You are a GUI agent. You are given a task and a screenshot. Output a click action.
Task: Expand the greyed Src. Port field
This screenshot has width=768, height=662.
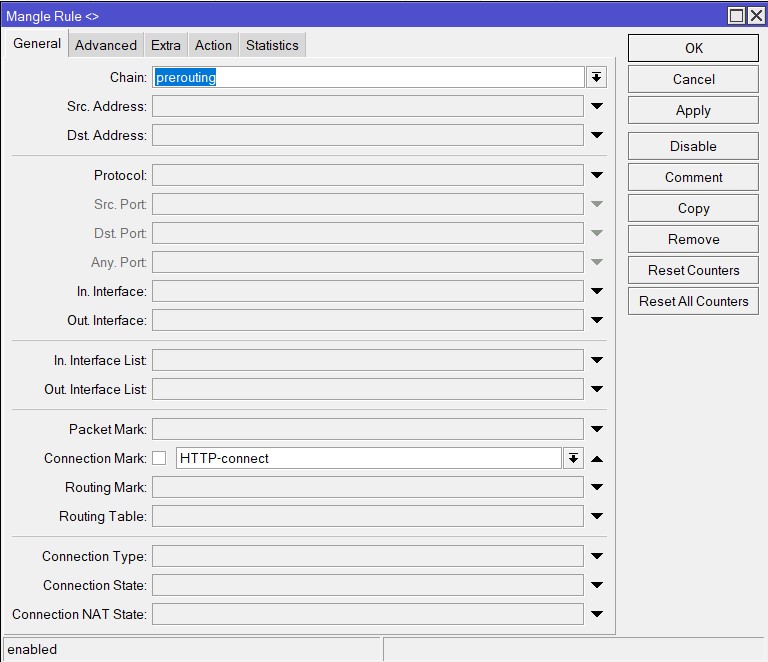tap(597, 204)
